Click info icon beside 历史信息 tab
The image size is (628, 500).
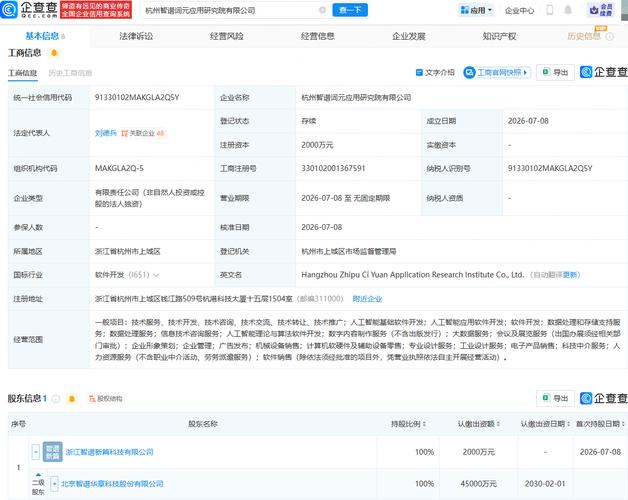tap(610, 37)
